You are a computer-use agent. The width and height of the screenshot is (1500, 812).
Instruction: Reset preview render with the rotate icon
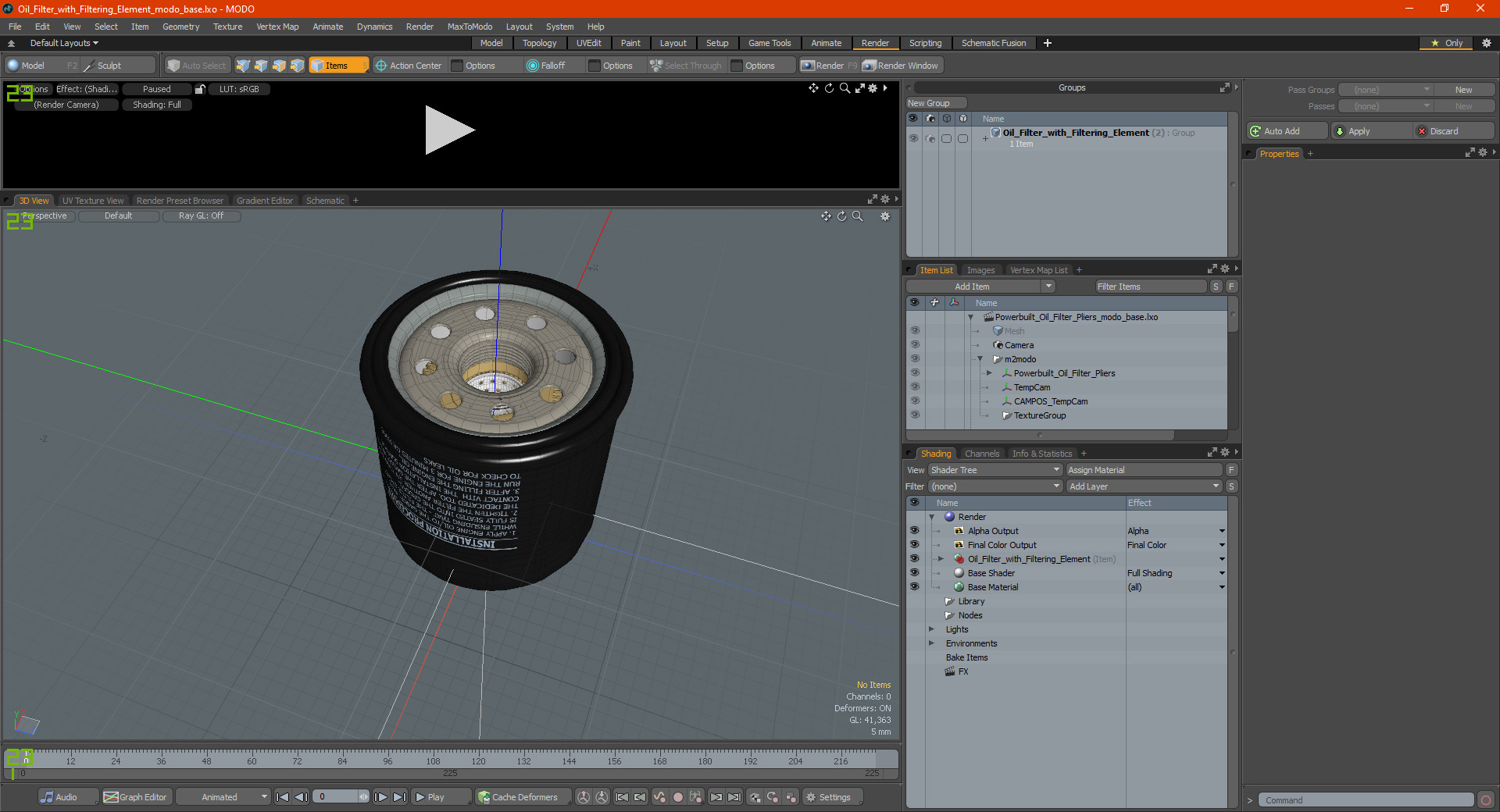(829, 88)
